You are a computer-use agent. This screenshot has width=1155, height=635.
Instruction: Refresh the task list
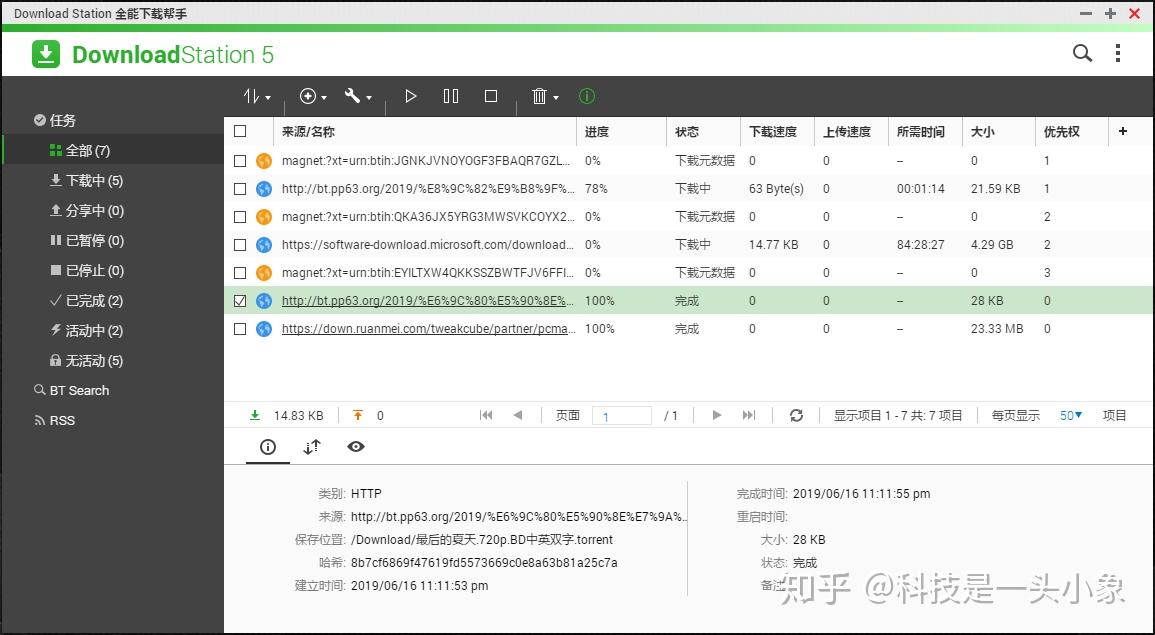coord(796,414)
